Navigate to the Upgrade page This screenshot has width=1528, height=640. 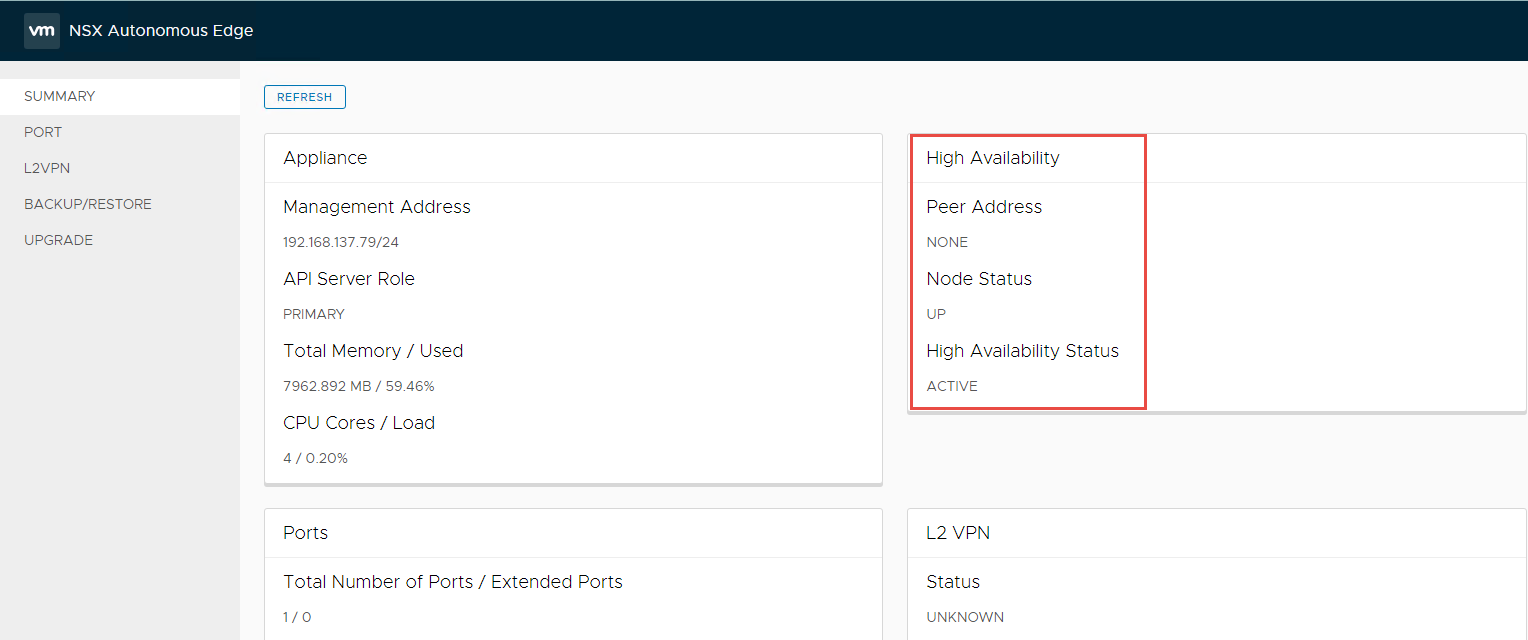[58, 240]
